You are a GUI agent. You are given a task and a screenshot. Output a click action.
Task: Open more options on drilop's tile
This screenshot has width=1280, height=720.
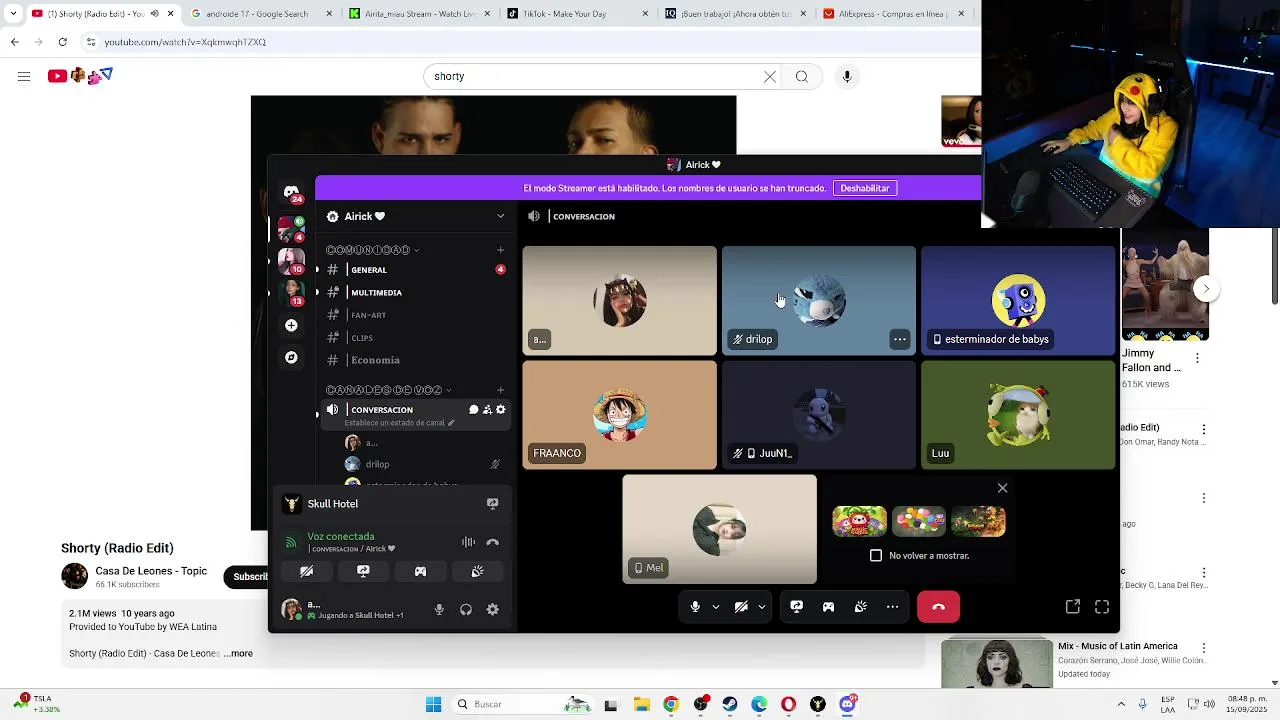click(x=899, y=340)
